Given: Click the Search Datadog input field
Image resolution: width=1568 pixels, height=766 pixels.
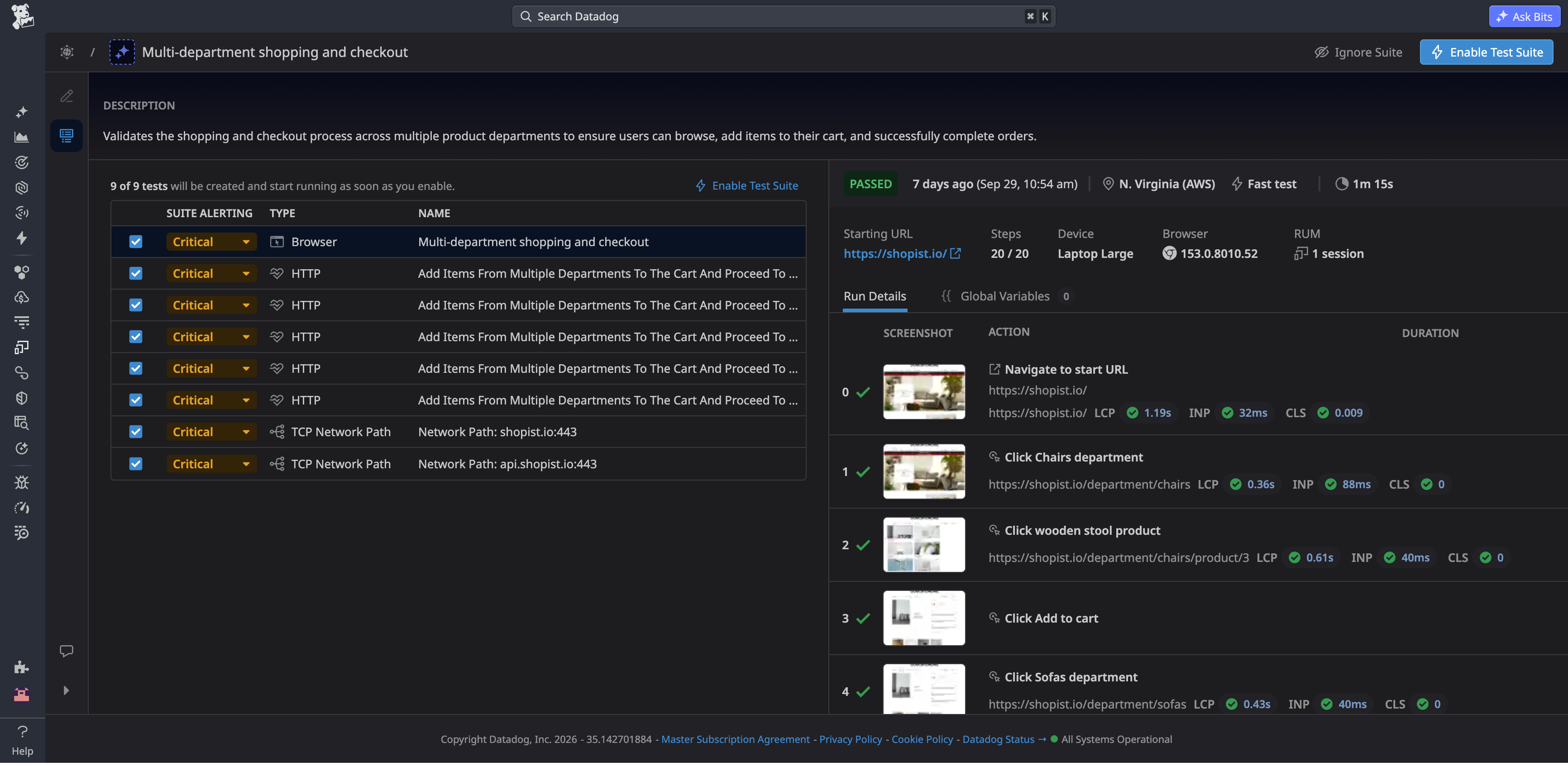Looking at the screenshot, I should (784, 16).
